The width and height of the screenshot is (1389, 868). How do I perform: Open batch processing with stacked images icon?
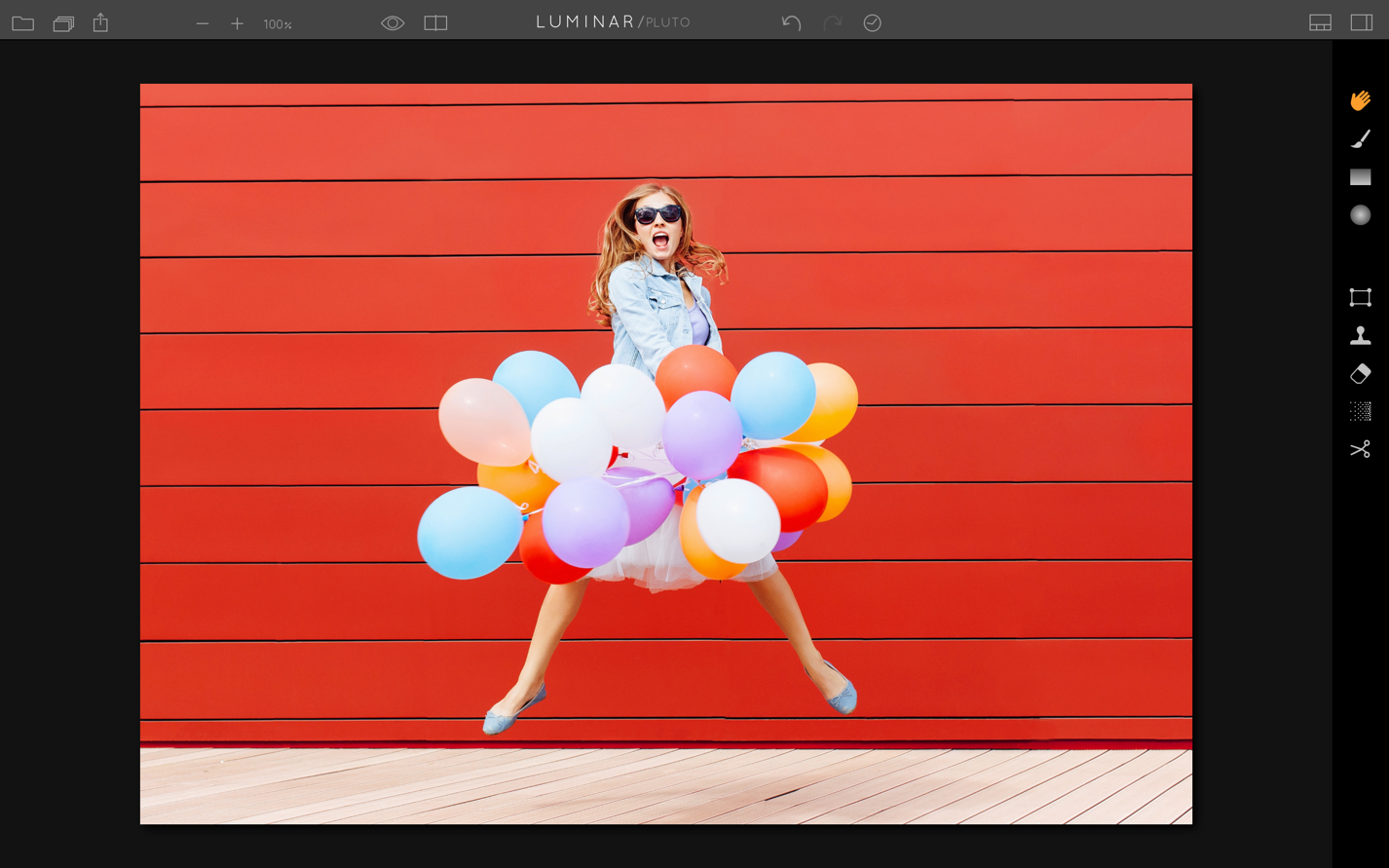point(63,23)
